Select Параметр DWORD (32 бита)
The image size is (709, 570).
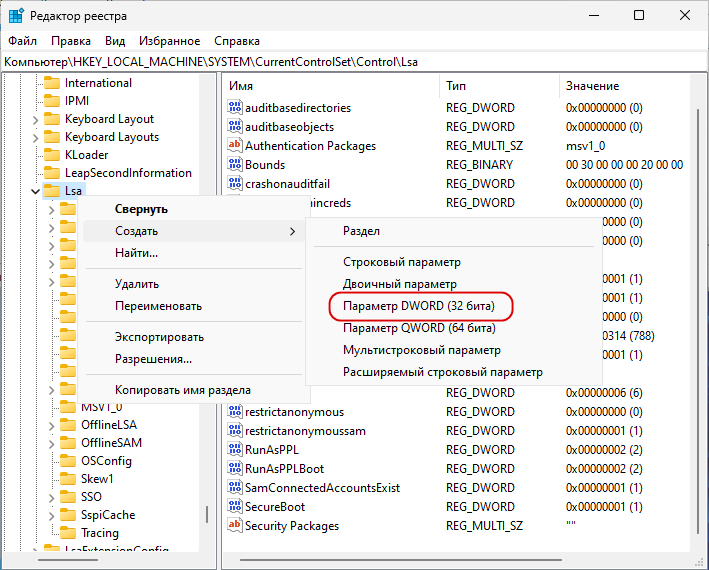pyautogui.click(x=454, y=306)
